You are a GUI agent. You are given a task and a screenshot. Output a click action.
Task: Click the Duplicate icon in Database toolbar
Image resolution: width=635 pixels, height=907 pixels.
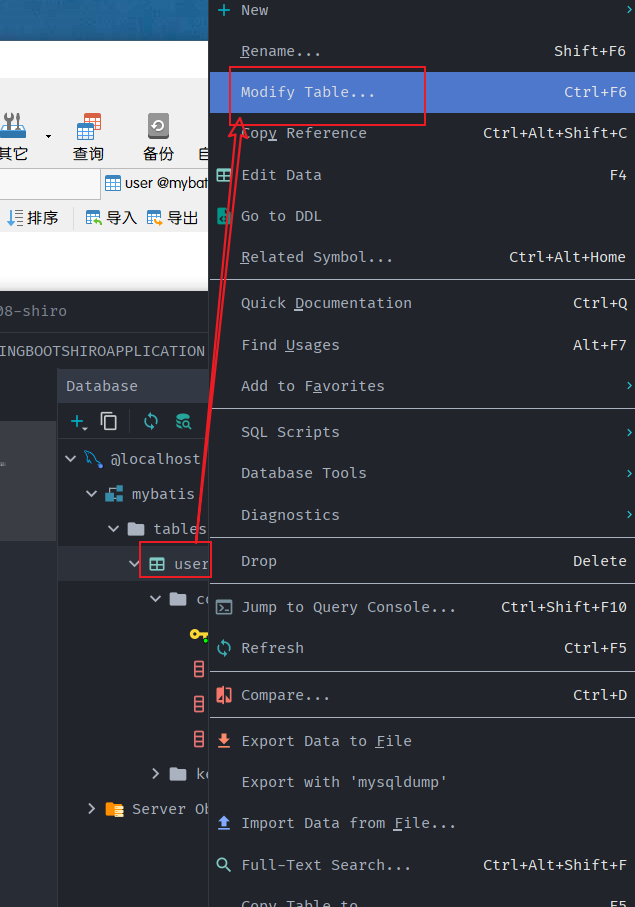[x=109, y=422]
